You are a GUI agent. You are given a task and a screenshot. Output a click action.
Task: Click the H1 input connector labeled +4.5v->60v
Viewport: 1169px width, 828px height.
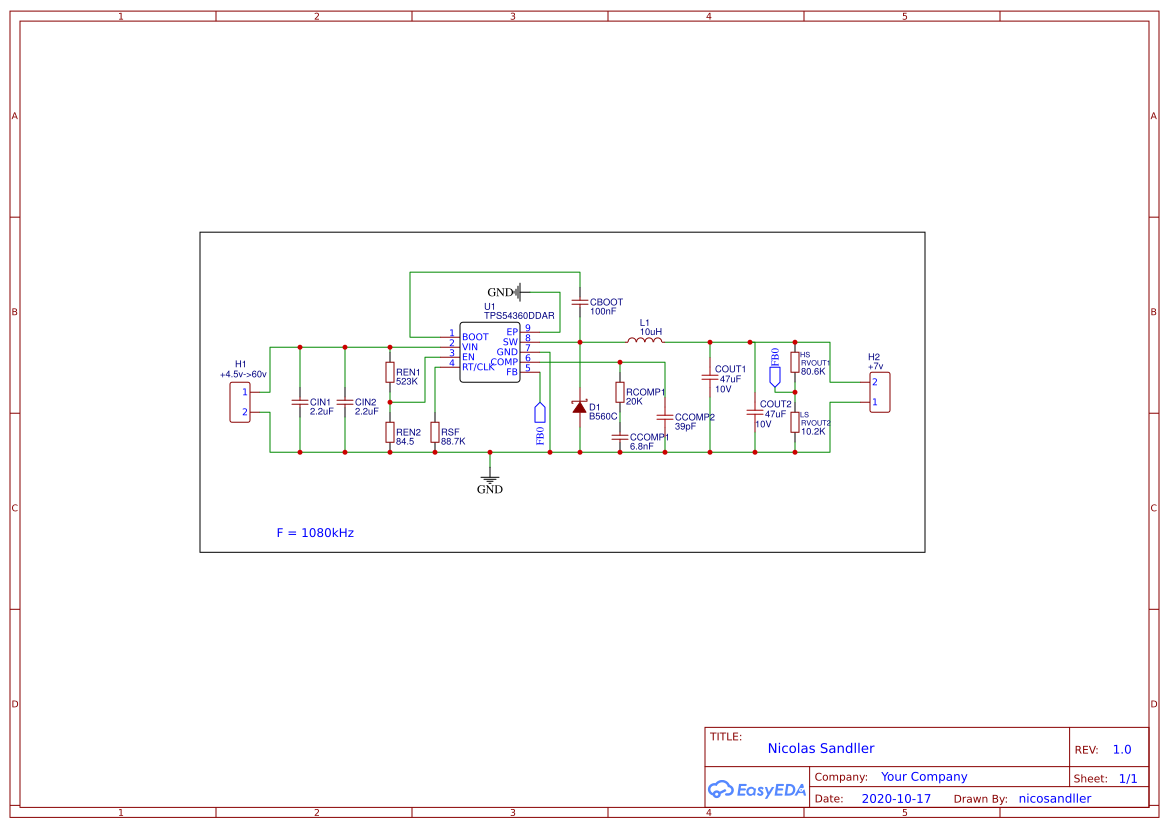click(239, 402)
